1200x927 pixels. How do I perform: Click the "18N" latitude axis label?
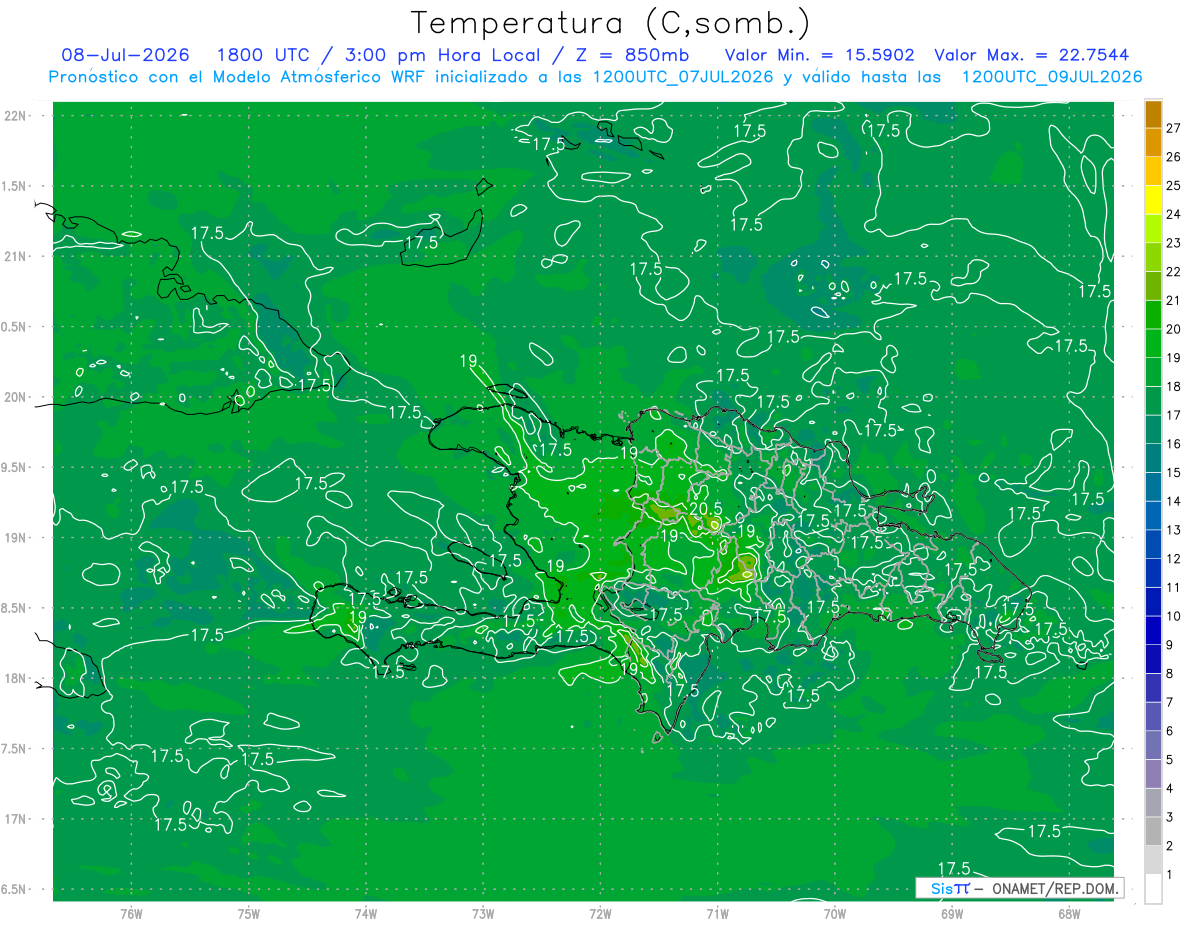(x=14, y=678)
